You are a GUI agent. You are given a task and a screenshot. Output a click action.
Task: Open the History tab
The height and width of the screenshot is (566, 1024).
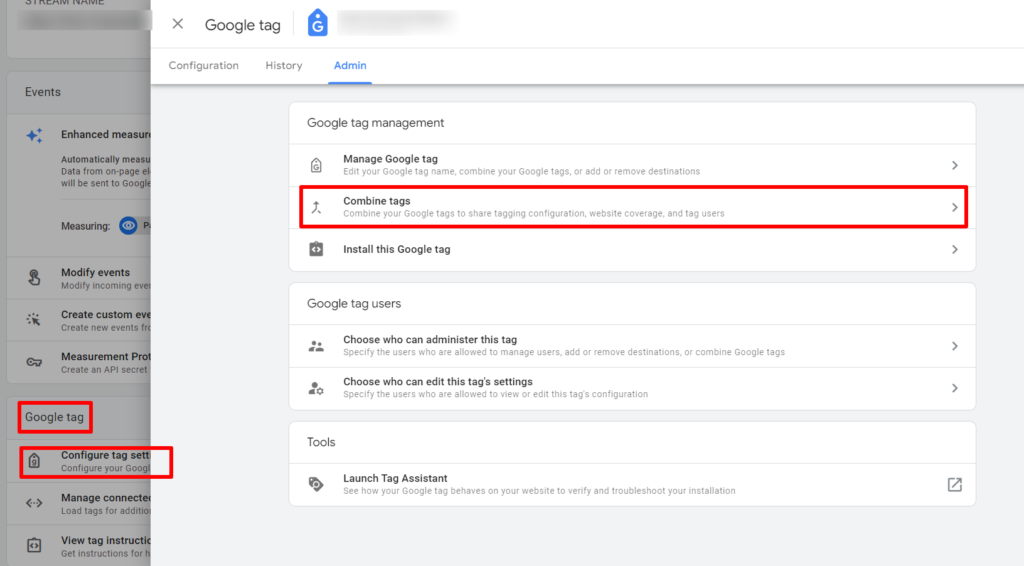[283, 65]
